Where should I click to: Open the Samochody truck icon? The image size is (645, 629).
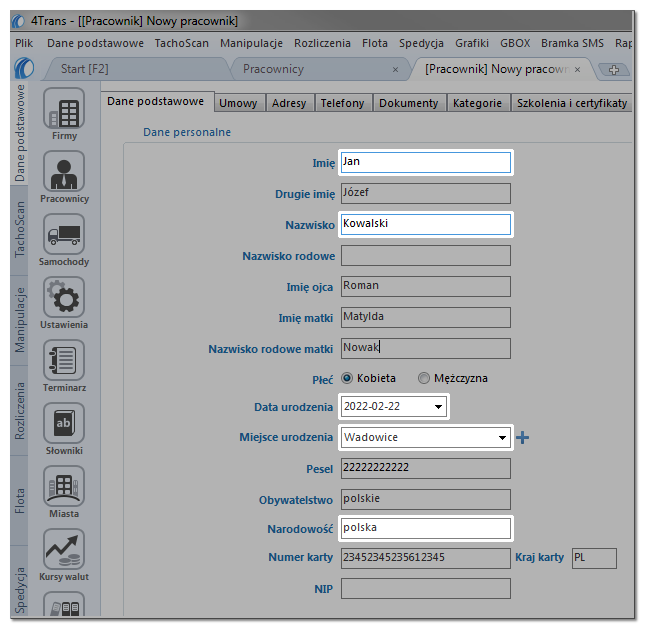64,234
